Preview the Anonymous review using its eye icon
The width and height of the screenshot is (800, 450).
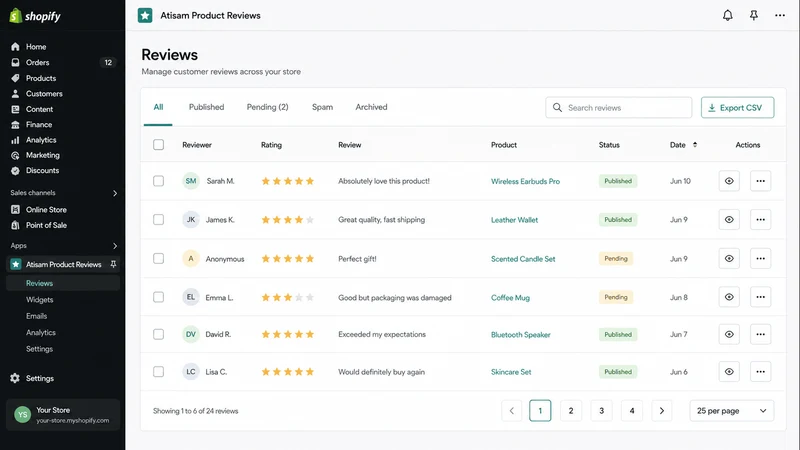coord(729,258)
